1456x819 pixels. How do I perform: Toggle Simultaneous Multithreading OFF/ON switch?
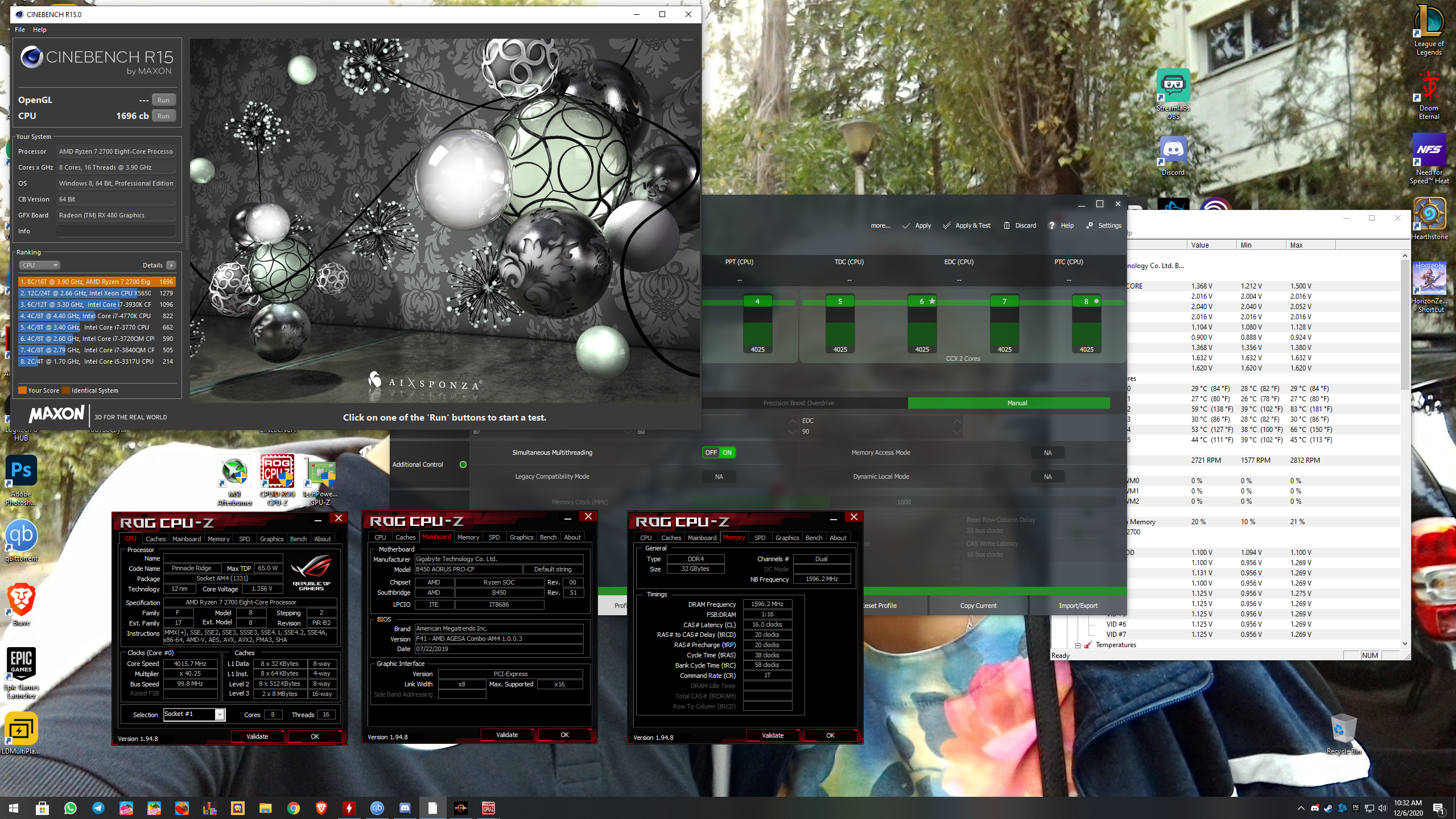[x=719, y=452]
